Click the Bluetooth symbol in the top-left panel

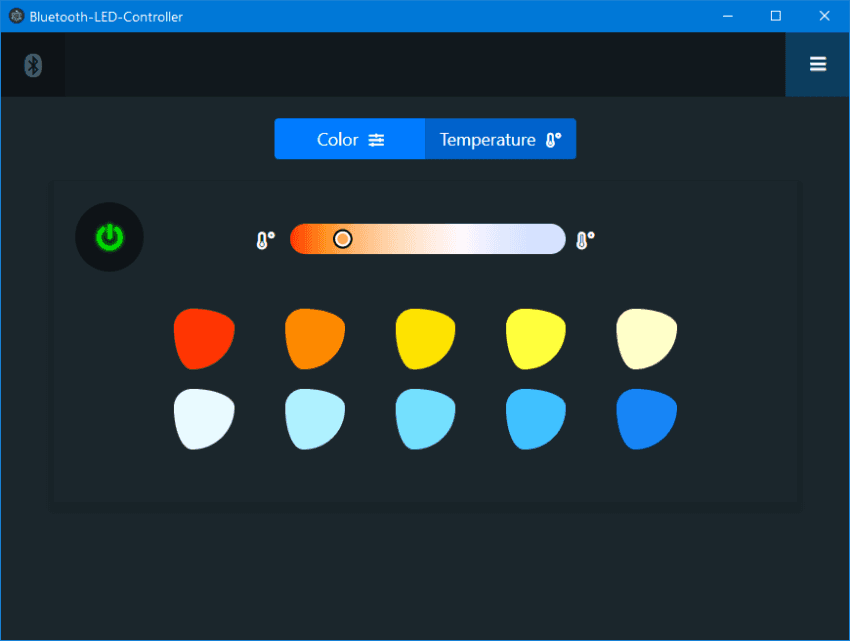click(33, 65)
